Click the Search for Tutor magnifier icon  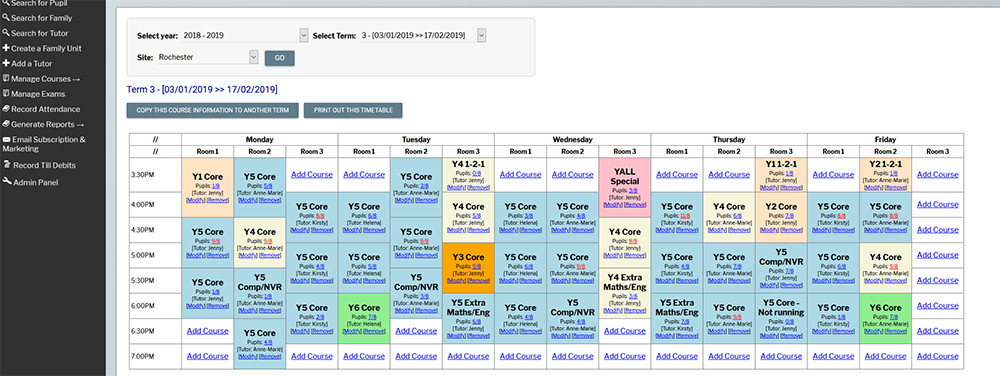pos(6,33)
